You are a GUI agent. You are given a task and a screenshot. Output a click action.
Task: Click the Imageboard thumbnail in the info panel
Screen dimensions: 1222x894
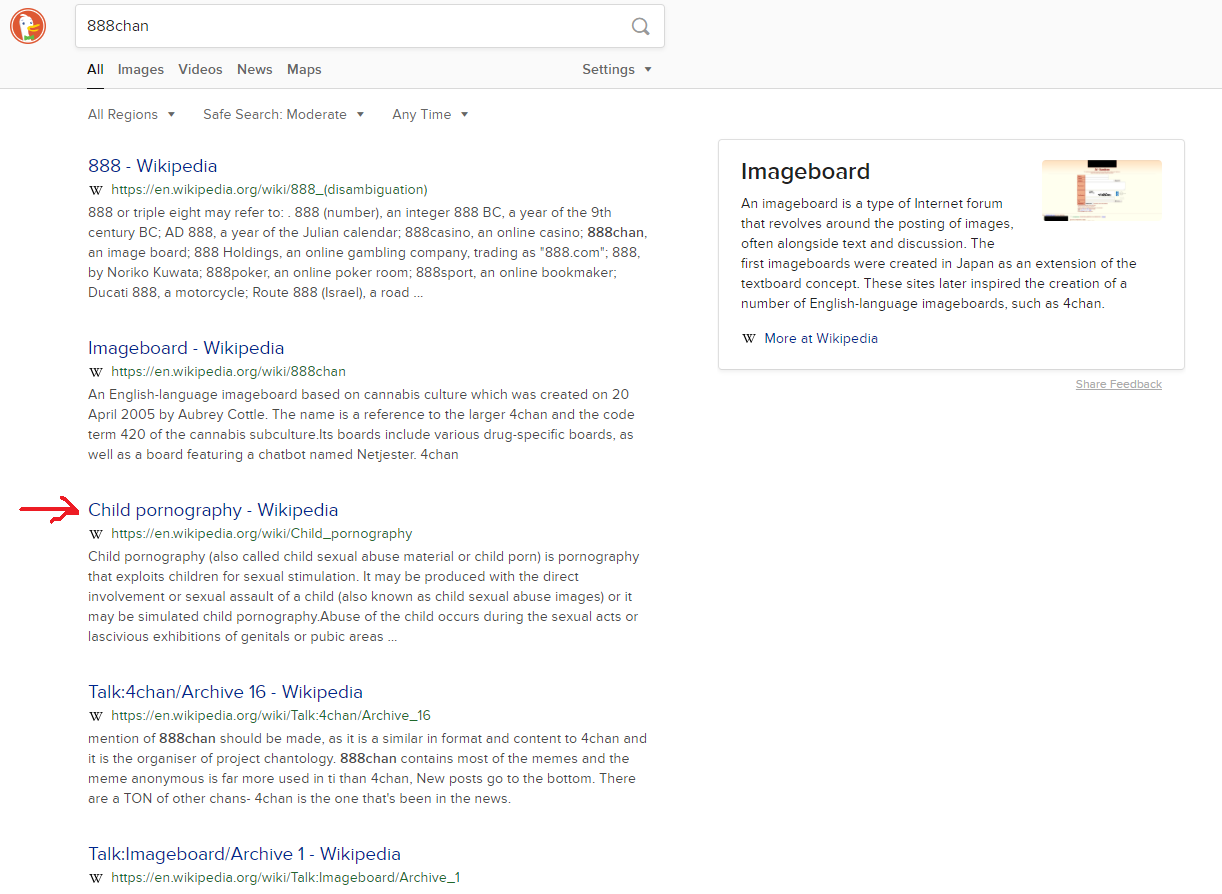click(x=1102, y=190)
